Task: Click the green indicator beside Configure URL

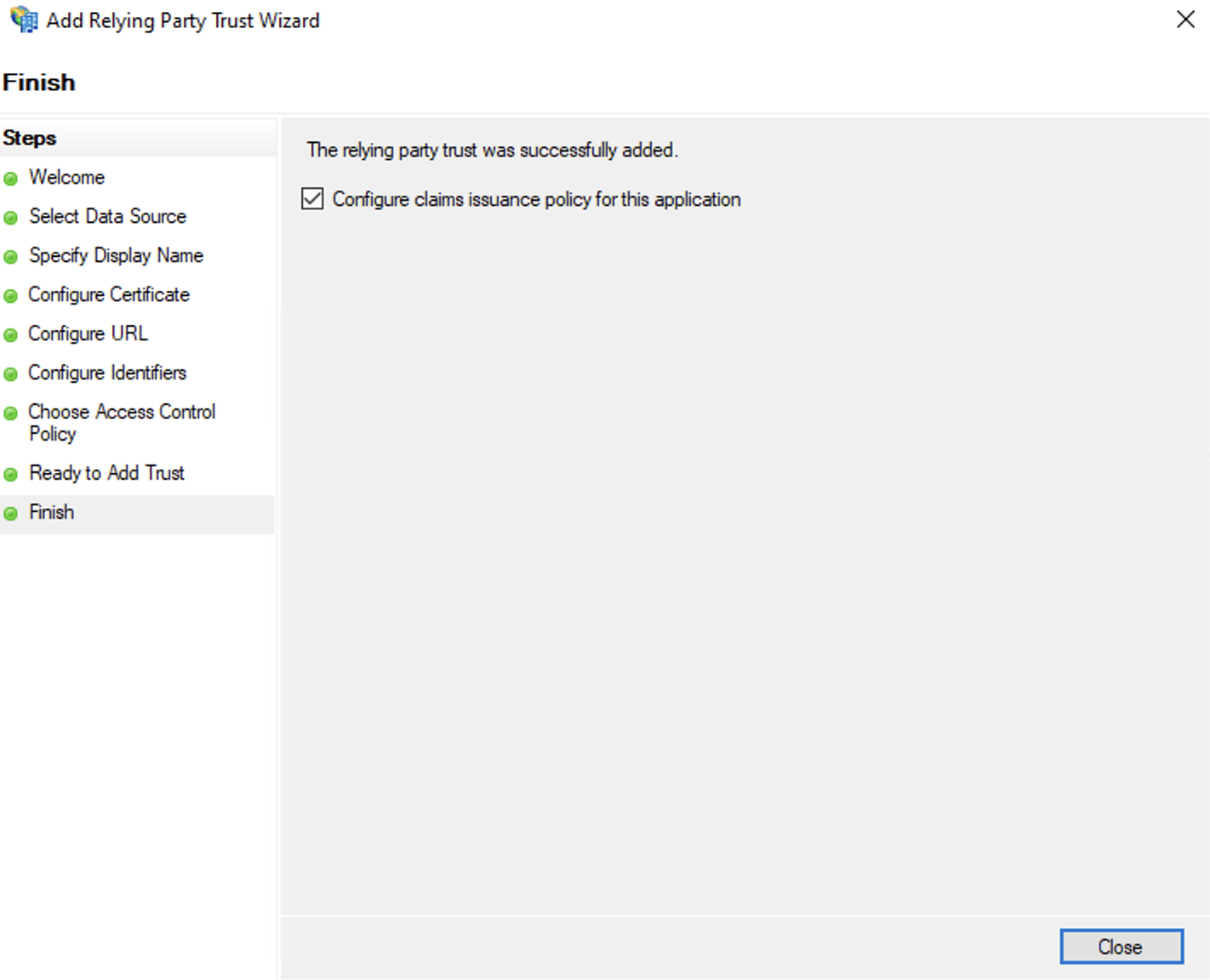Action: (11, 335)
